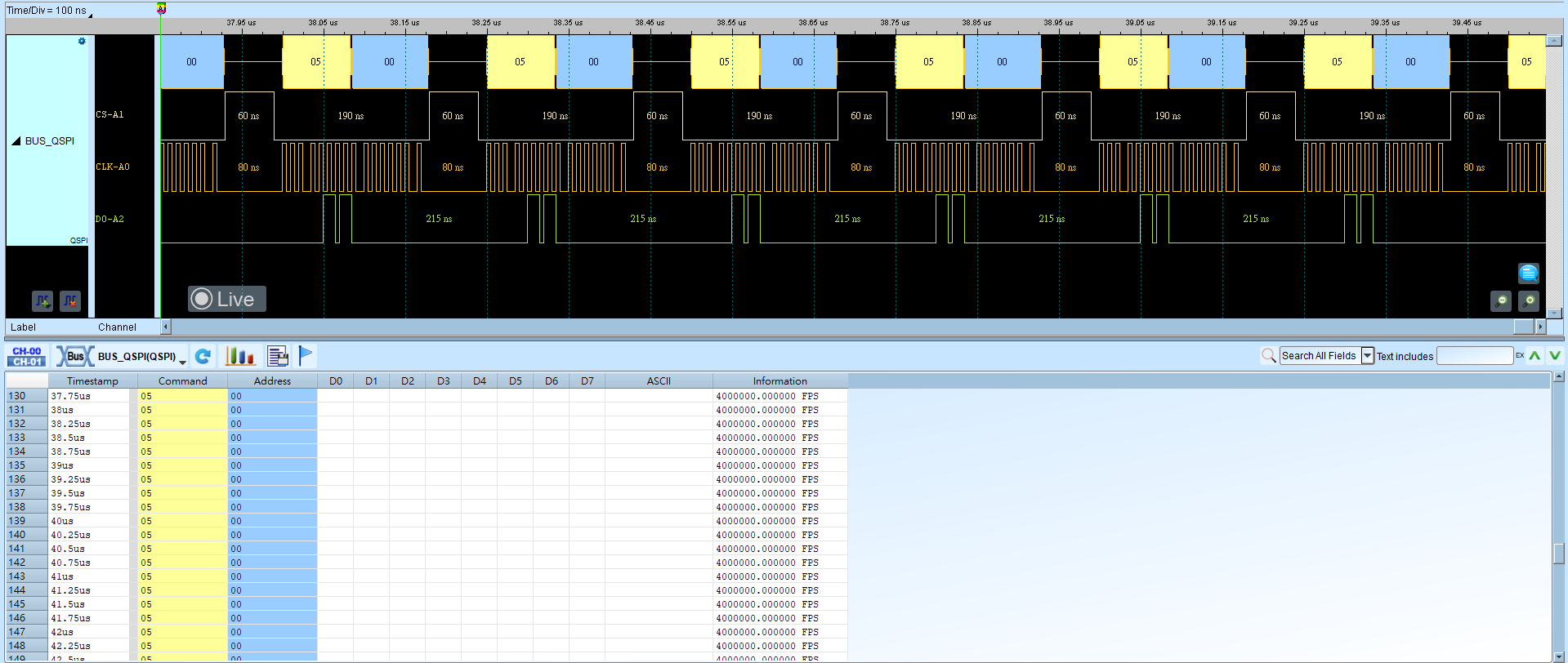1568x663 pixels.
Task: Click the blue comment bubble icon
Action: pos(1529,273)
